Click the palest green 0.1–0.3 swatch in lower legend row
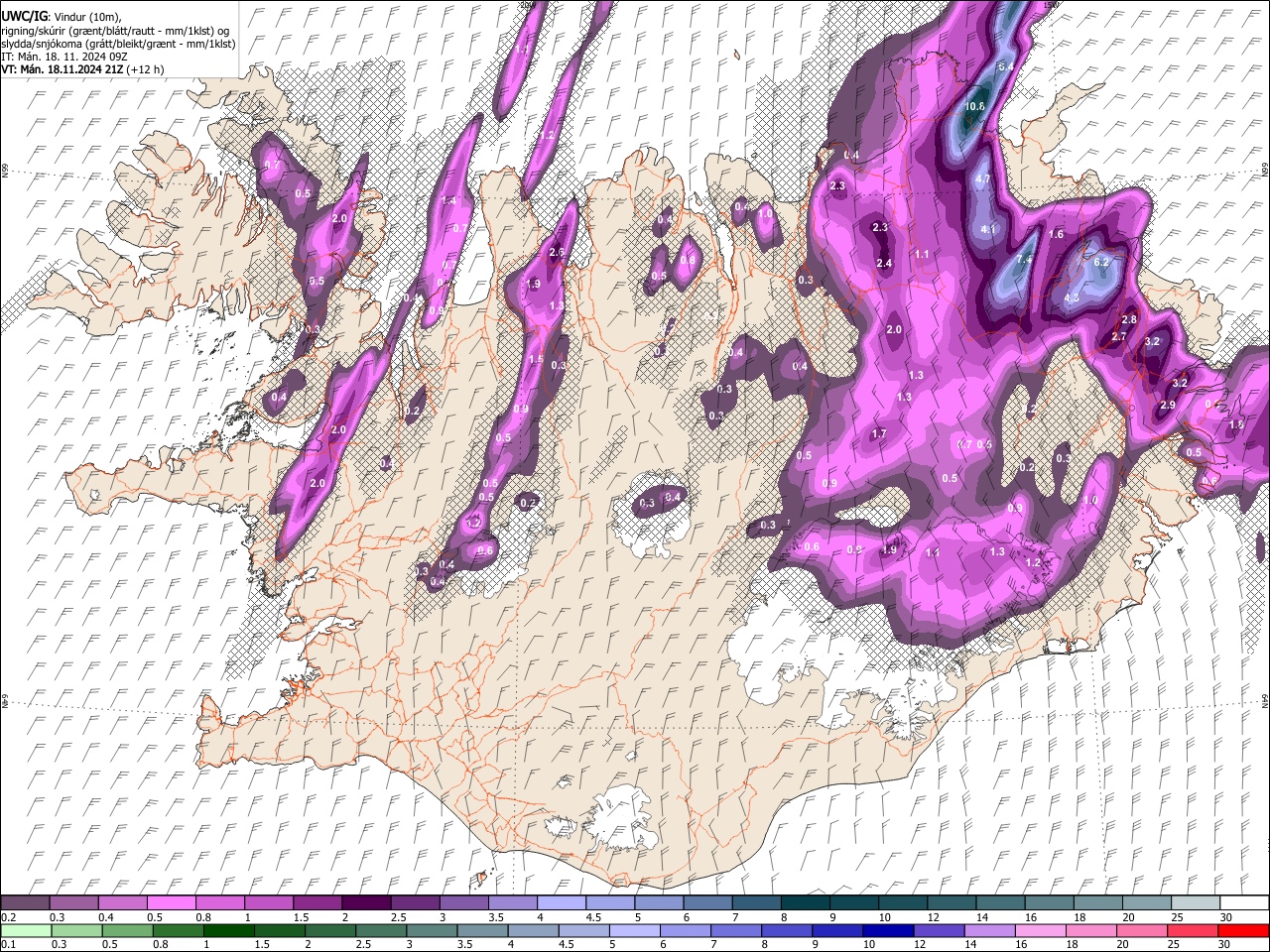This screenshot has width=1270, height=952. click(26, 930)
